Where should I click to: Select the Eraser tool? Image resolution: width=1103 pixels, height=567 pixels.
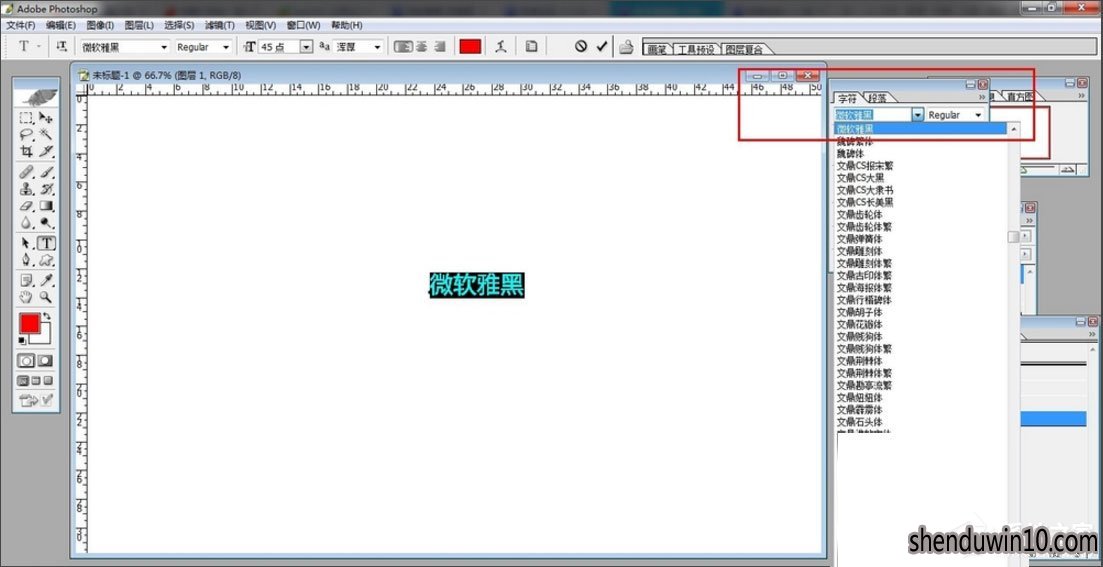(x=26, y=206)
